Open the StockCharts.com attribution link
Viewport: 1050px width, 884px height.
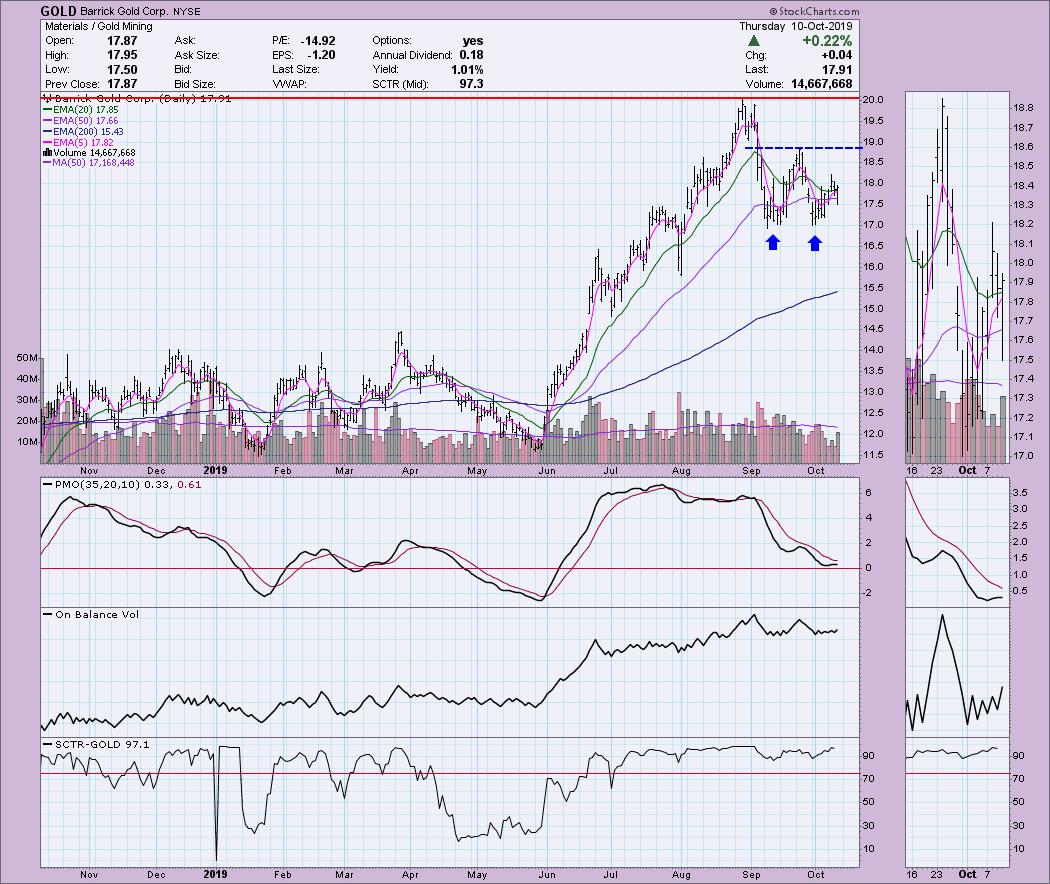tap(814, 11)
